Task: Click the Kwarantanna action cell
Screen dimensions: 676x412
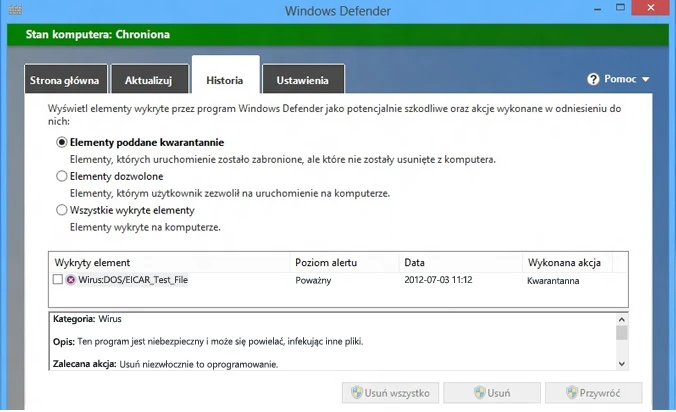Action: (553, 281)
